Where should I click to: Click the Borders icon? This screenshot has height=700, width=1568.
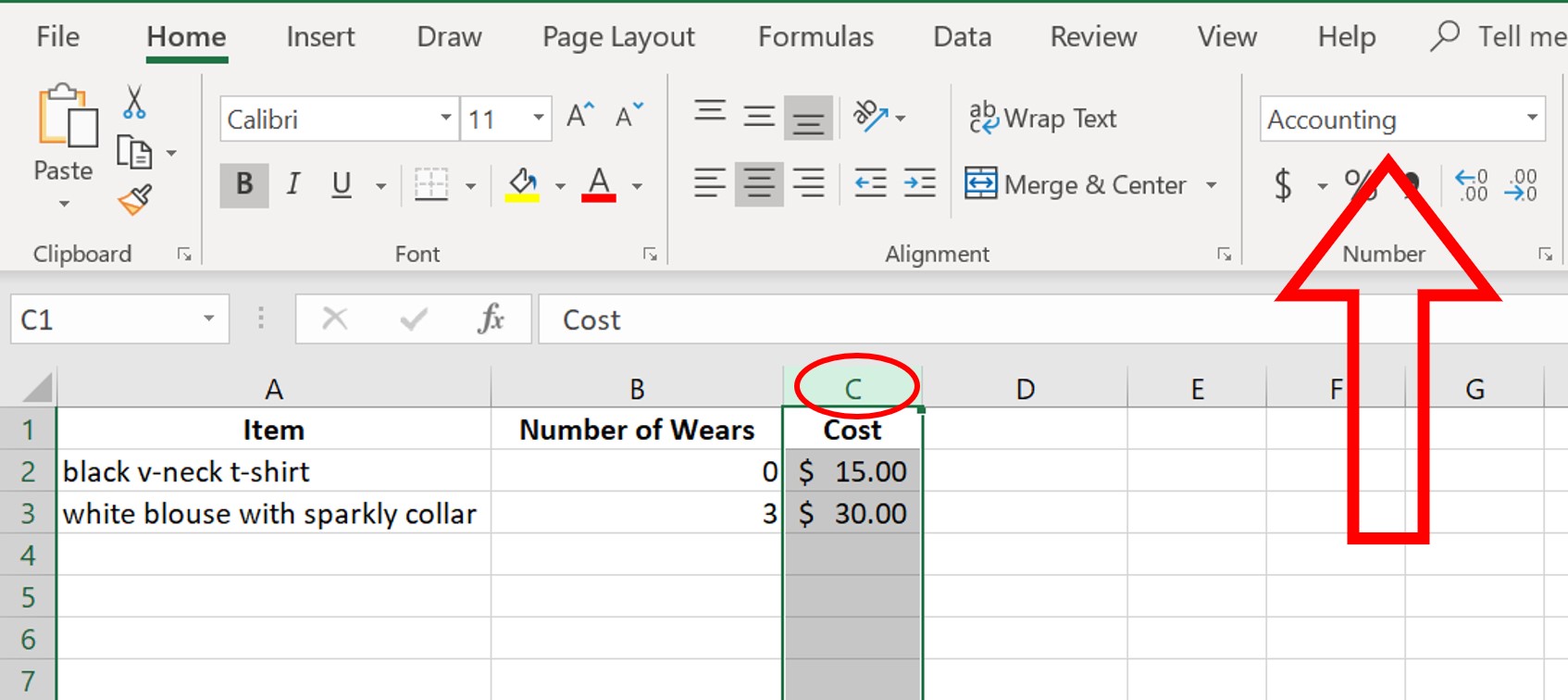tap(431, 185)
